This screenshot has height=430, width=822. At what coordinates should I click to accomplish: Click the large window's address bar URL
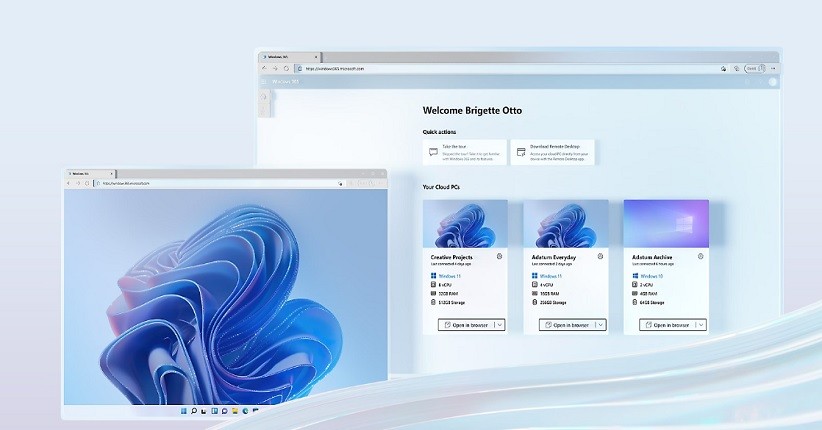335,69
